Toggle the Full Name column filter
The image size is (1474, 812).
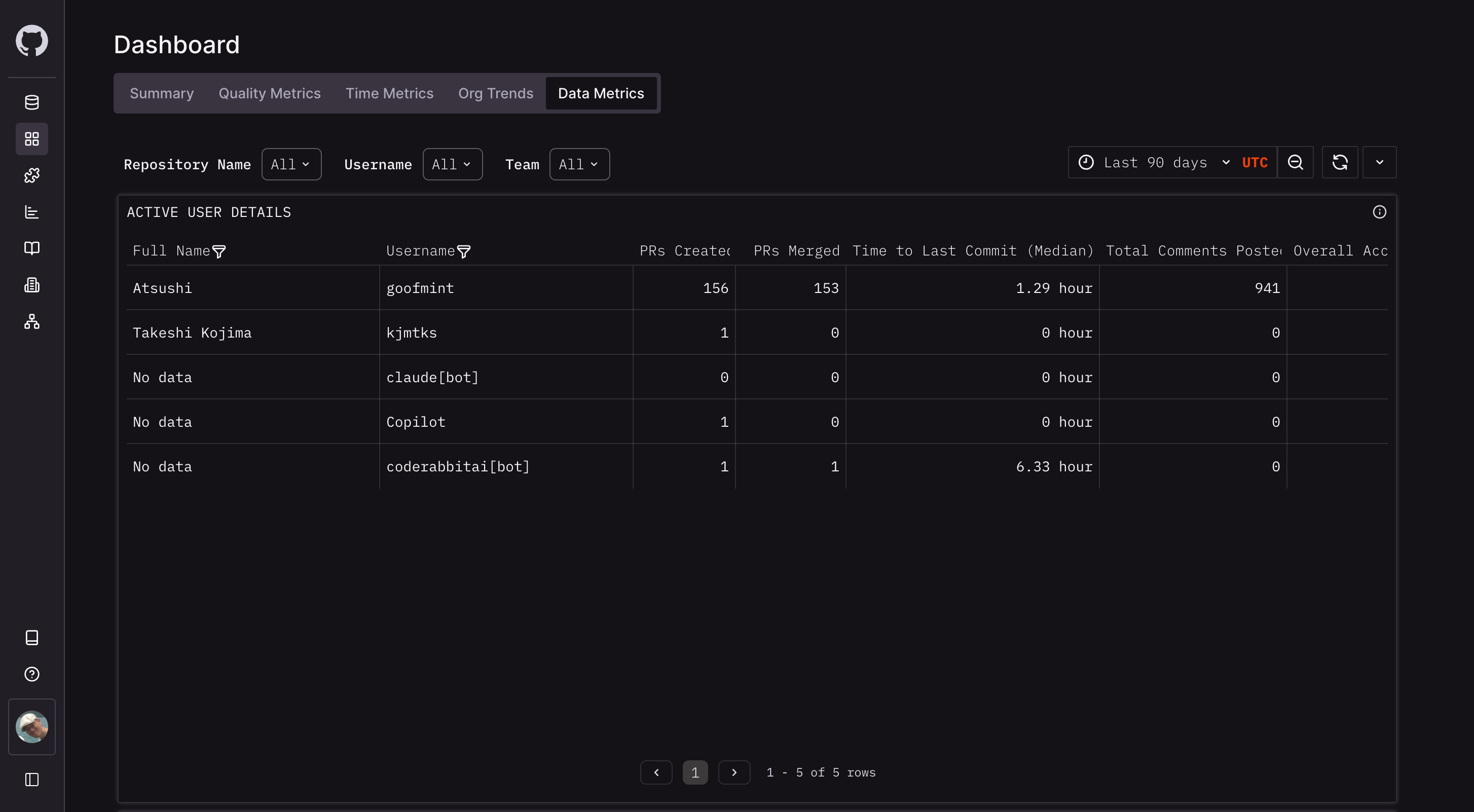pyautogui.click(x=218, y=251)
